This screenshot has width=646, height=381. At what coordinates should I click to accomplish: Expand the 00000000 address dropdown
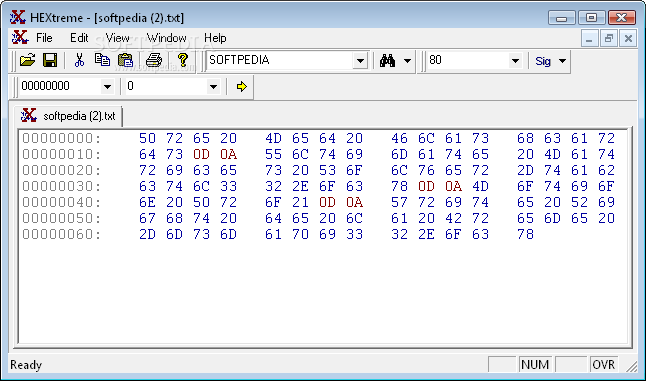[x=107, y=86]
